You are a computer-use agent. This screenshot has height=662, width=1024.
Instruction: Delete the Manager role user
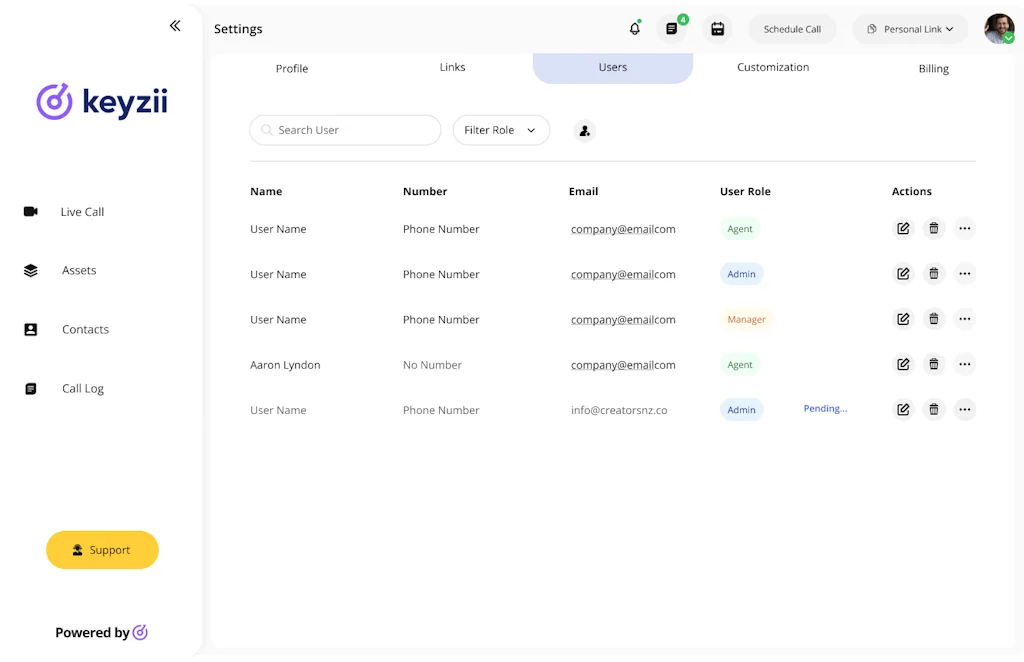[x=934, y=319]
